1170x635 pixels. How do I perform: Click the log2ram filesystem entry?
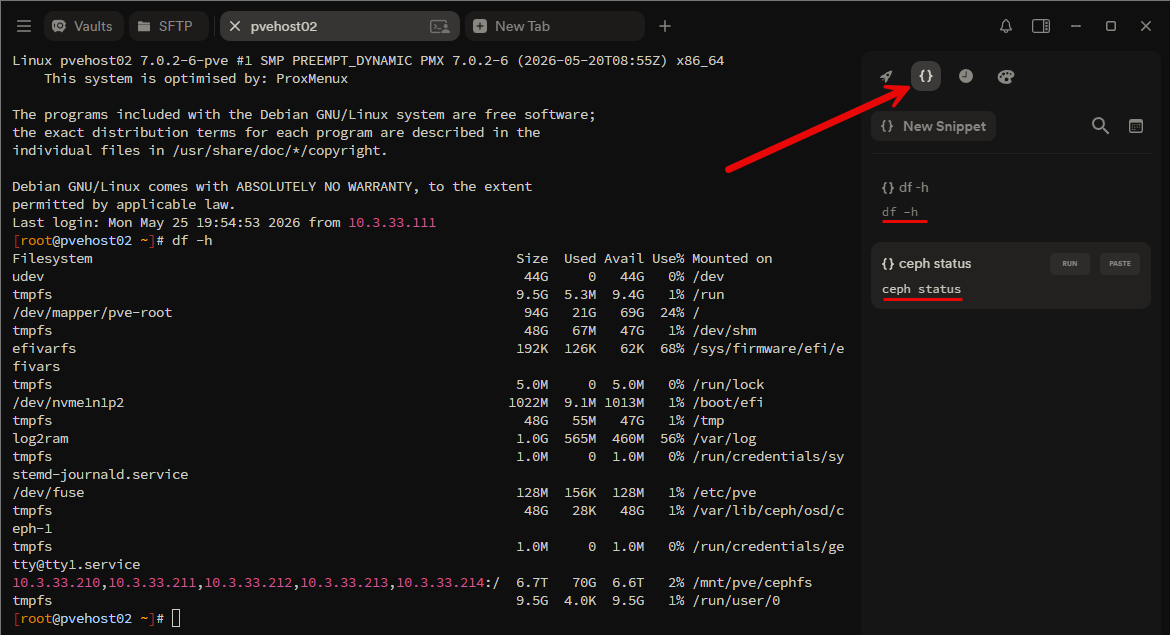pos(40,439)
